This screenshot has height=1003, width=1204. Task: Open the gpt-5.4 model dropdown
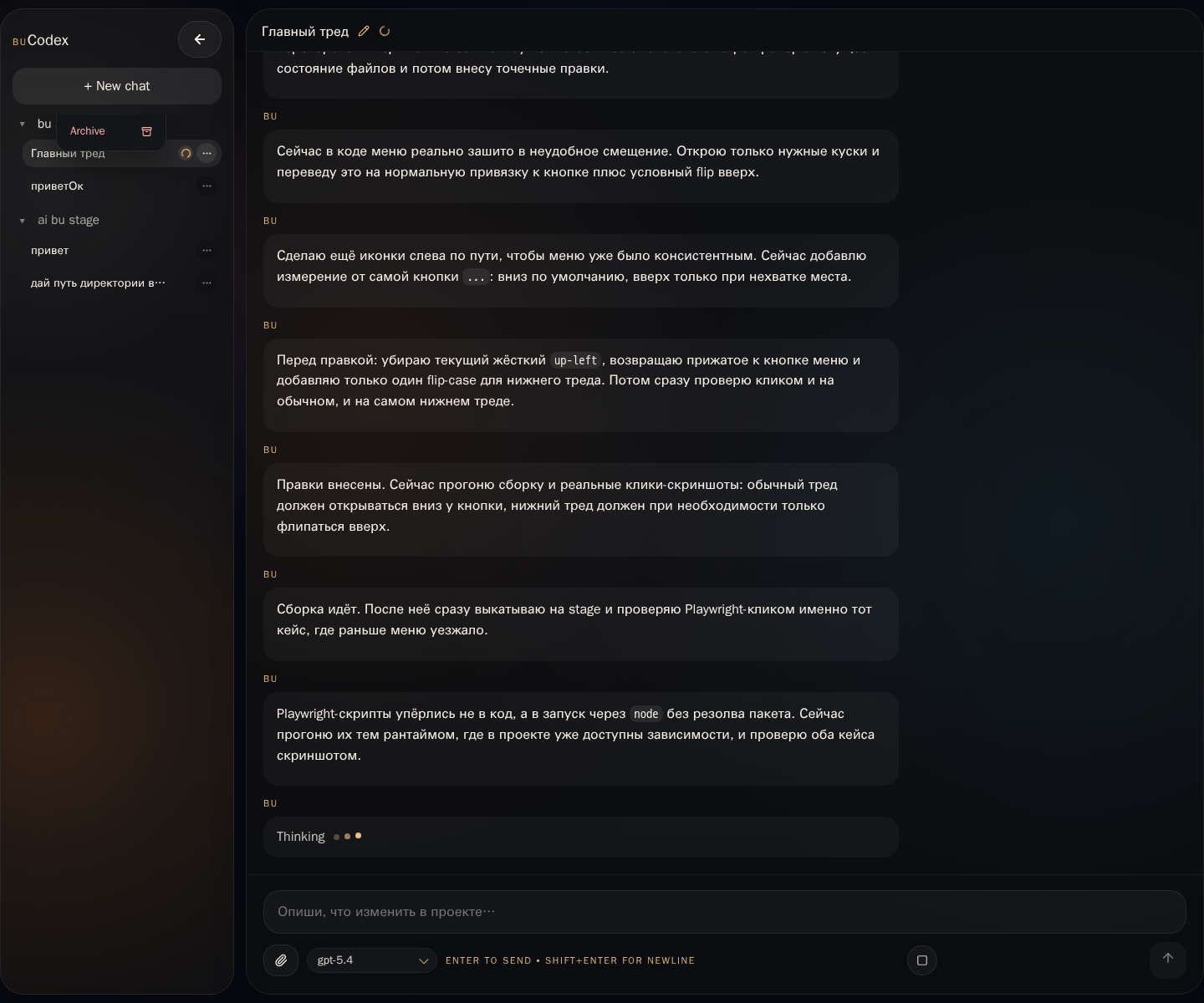point(371,960)
